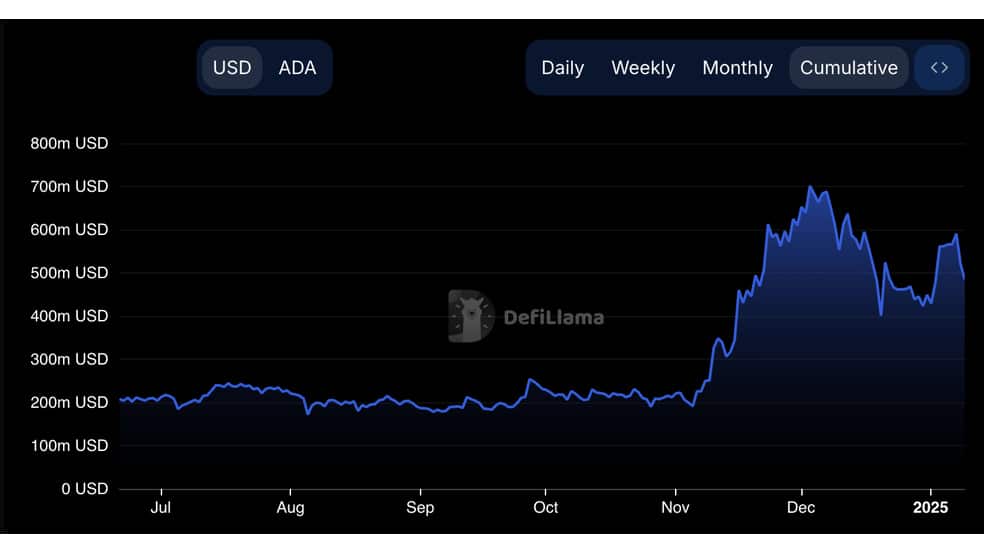Click the 200m USD axis label
This screenshot has width=984, height=554.
(69, 402)
